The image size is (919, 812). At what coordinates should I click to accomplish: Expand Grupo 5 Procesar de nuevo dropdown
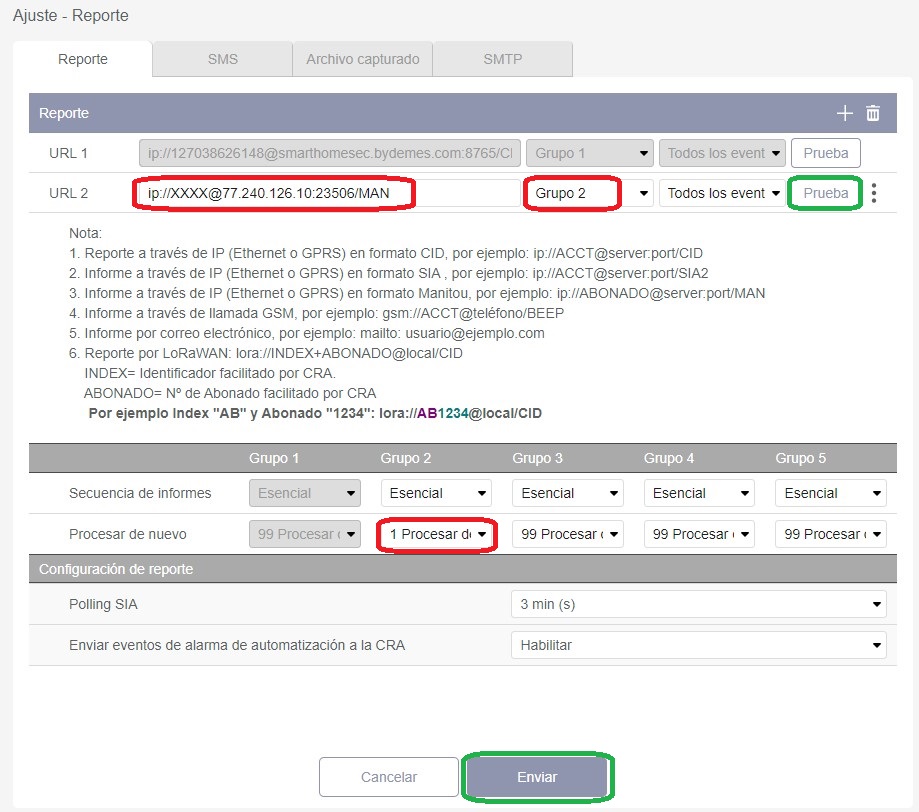click(830, 534)
